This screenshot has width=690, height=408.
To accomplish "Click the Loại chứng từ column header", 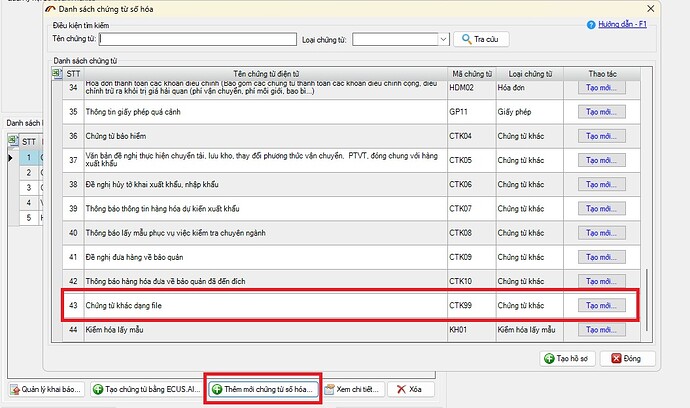I will pos(530,74).
